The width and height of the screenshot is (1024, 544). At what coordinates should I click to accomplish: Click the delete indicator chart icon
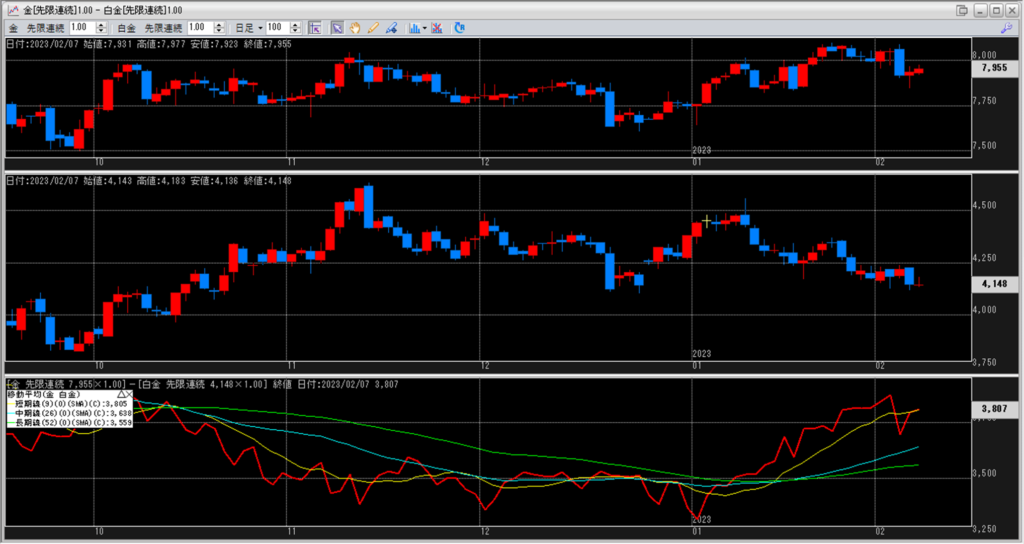436,27
